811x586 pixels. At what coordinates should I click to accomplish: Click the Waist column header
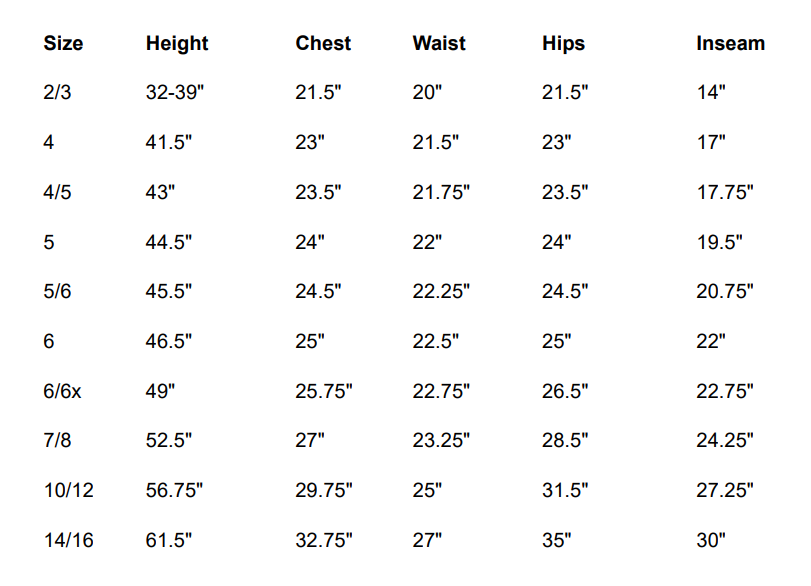coord(440,44)
